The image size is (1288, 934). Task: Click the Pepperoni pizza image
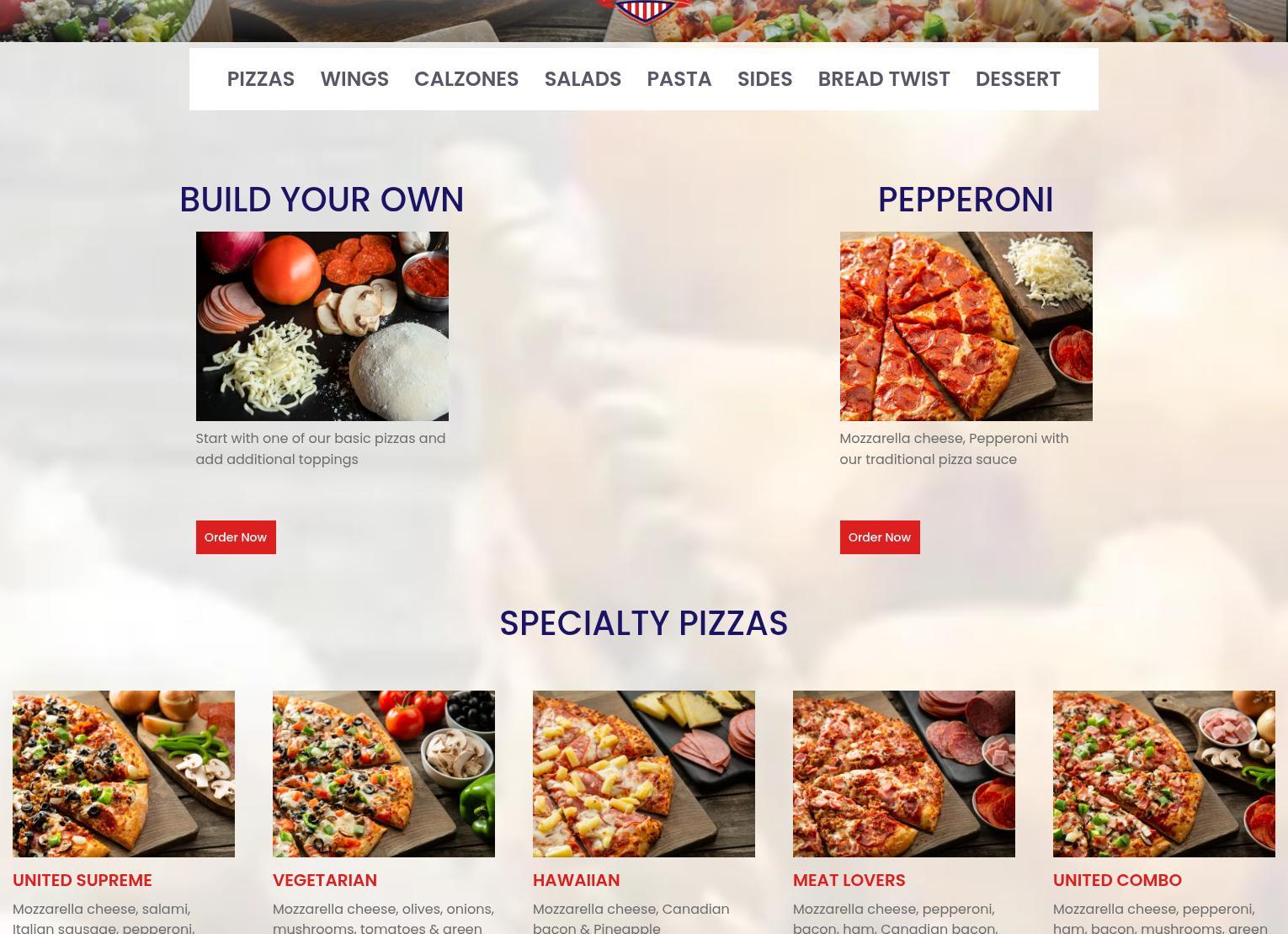[966, 327]
